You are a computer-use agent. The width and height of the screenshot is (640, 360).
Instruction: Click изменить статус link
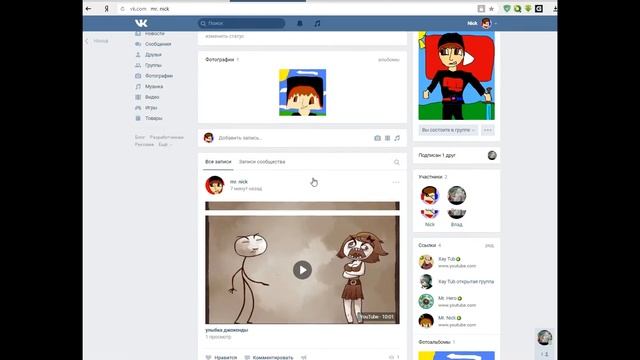(224, 36)
